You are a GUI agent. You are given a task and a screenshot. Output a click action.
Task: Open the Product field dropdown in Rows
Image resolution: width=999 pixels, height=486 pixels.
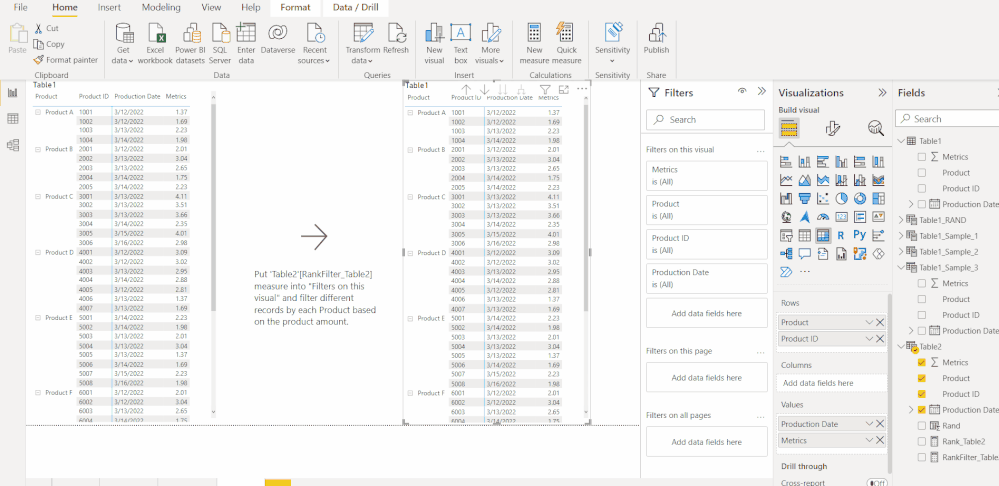pos(869,323)
